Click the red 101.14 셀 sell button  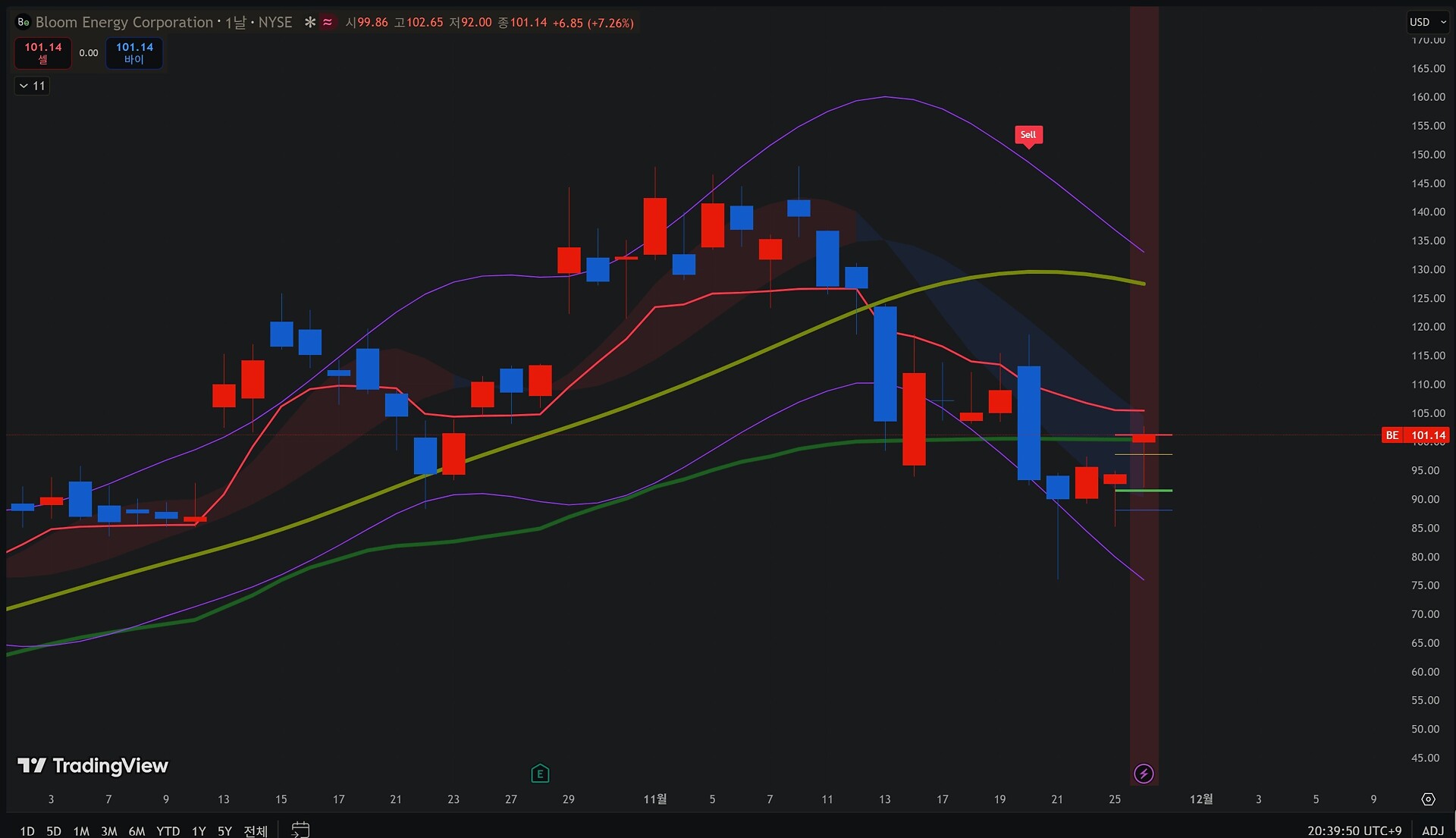(43, 53)
